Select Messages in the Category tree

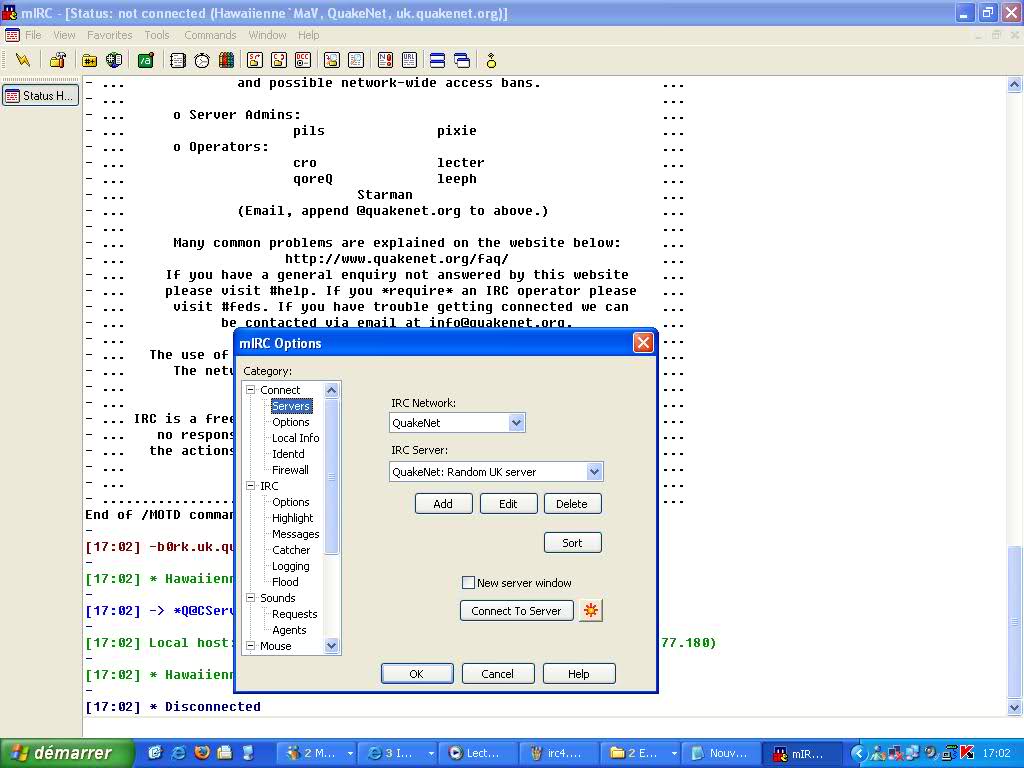(296, 534)
